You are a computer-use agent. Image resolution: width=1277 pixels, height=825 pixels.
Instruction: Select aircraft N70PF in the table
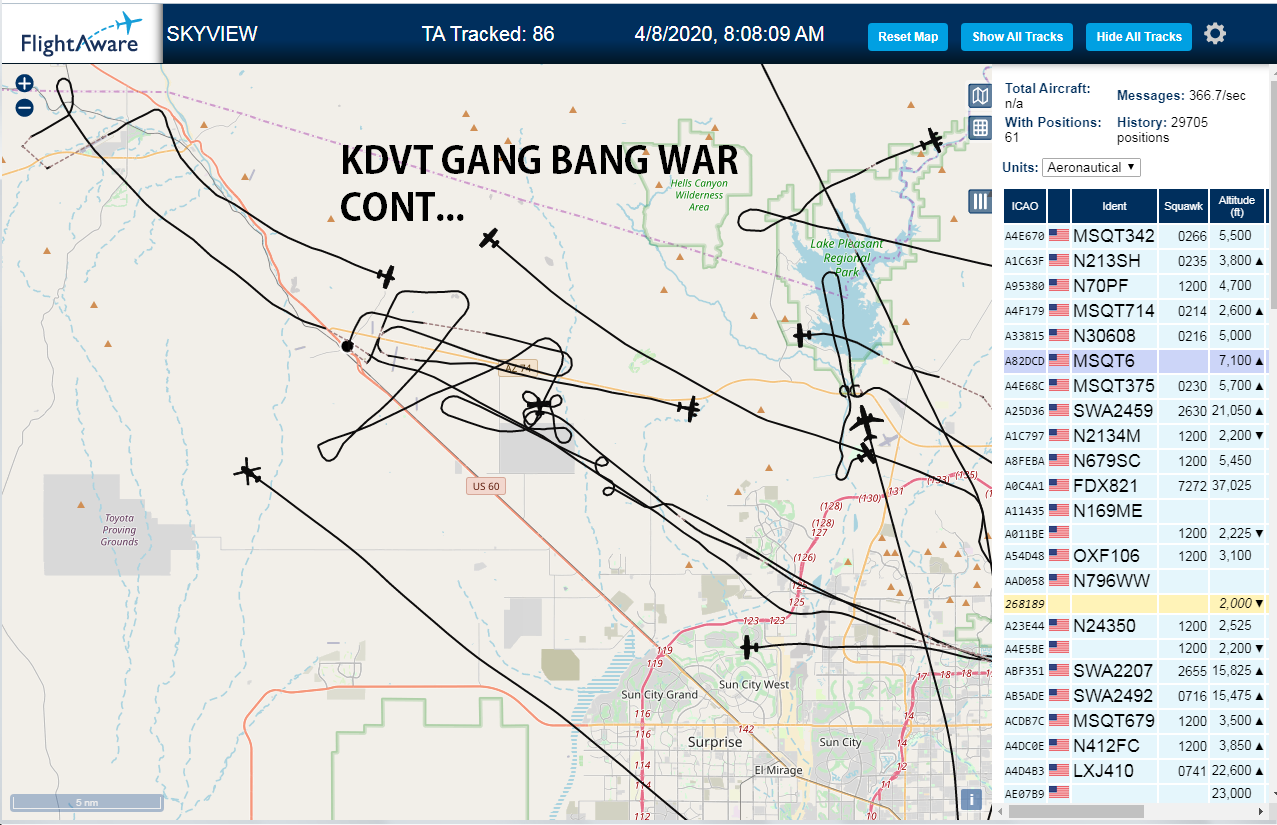pyautogui.click(x=1136, y=286)
